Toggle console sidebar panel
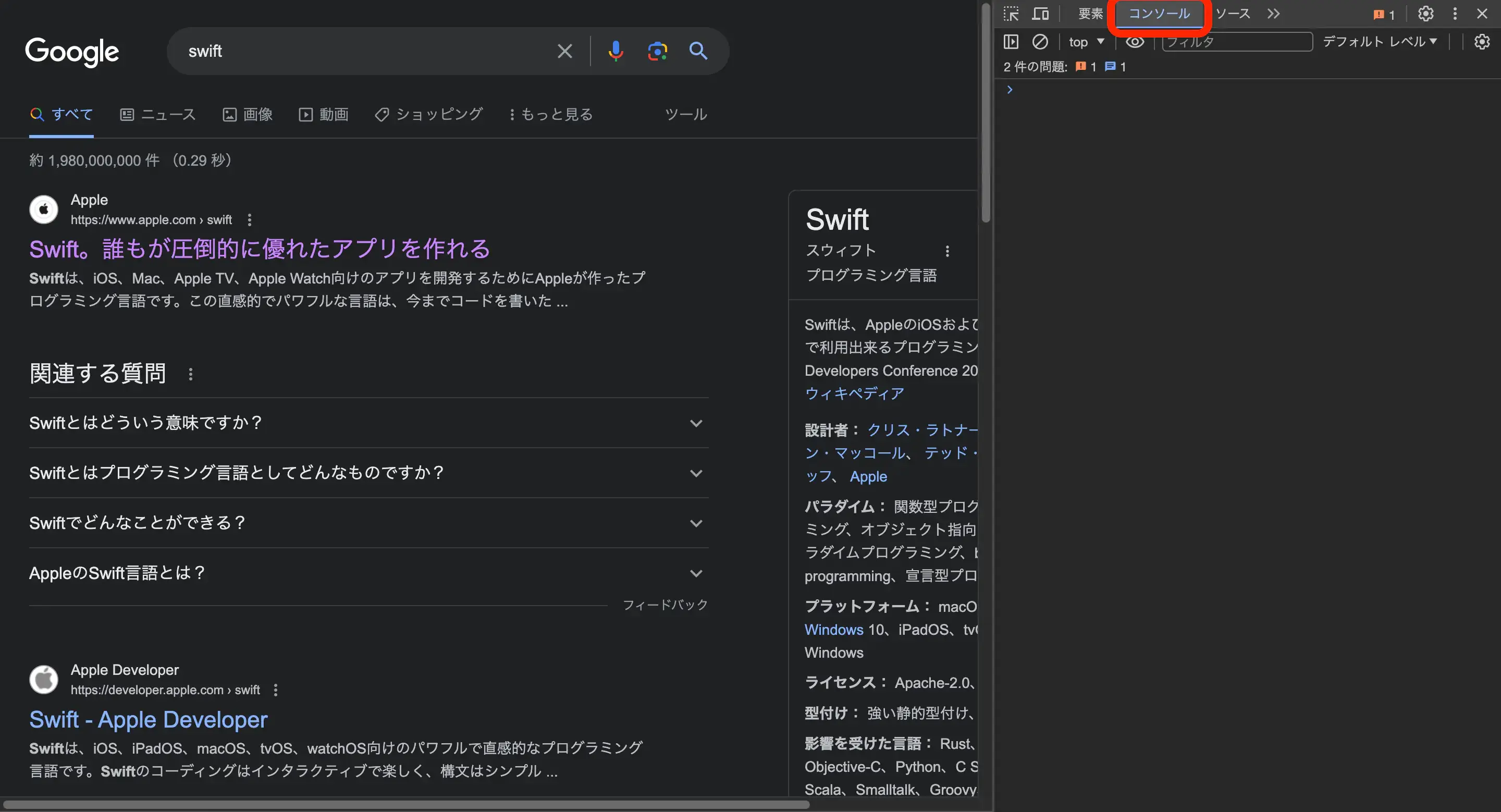 (1011, 42)
